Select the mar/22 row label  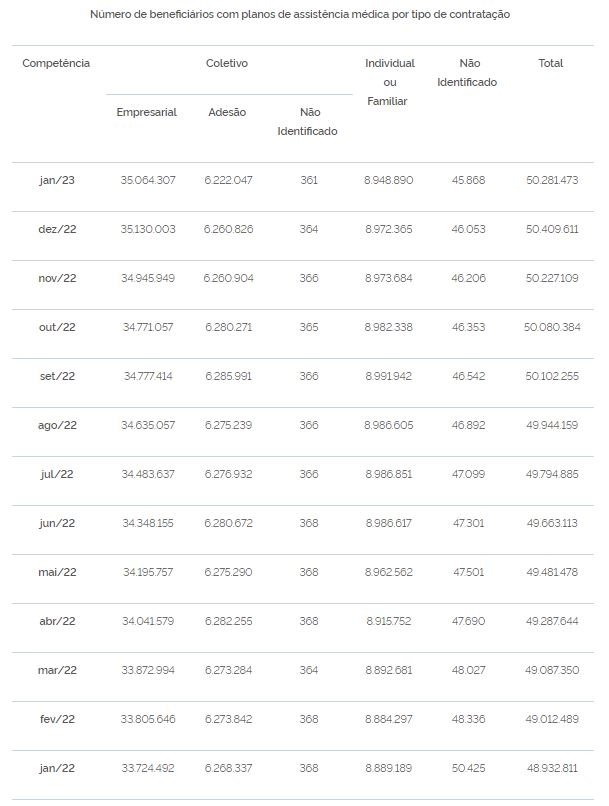pos(57,670)
